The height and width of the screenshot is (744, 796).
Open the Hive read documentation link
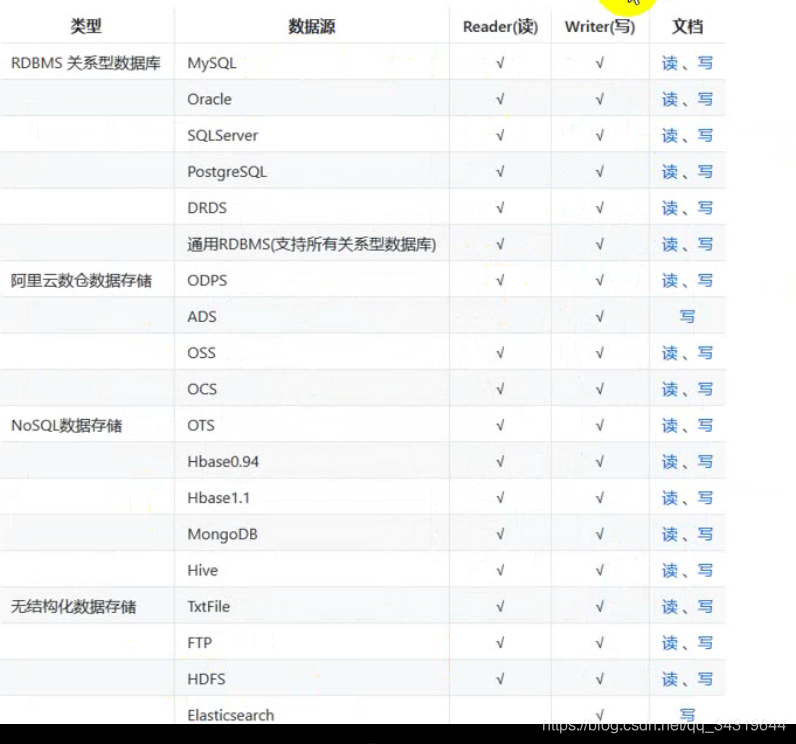click(670, 570)
